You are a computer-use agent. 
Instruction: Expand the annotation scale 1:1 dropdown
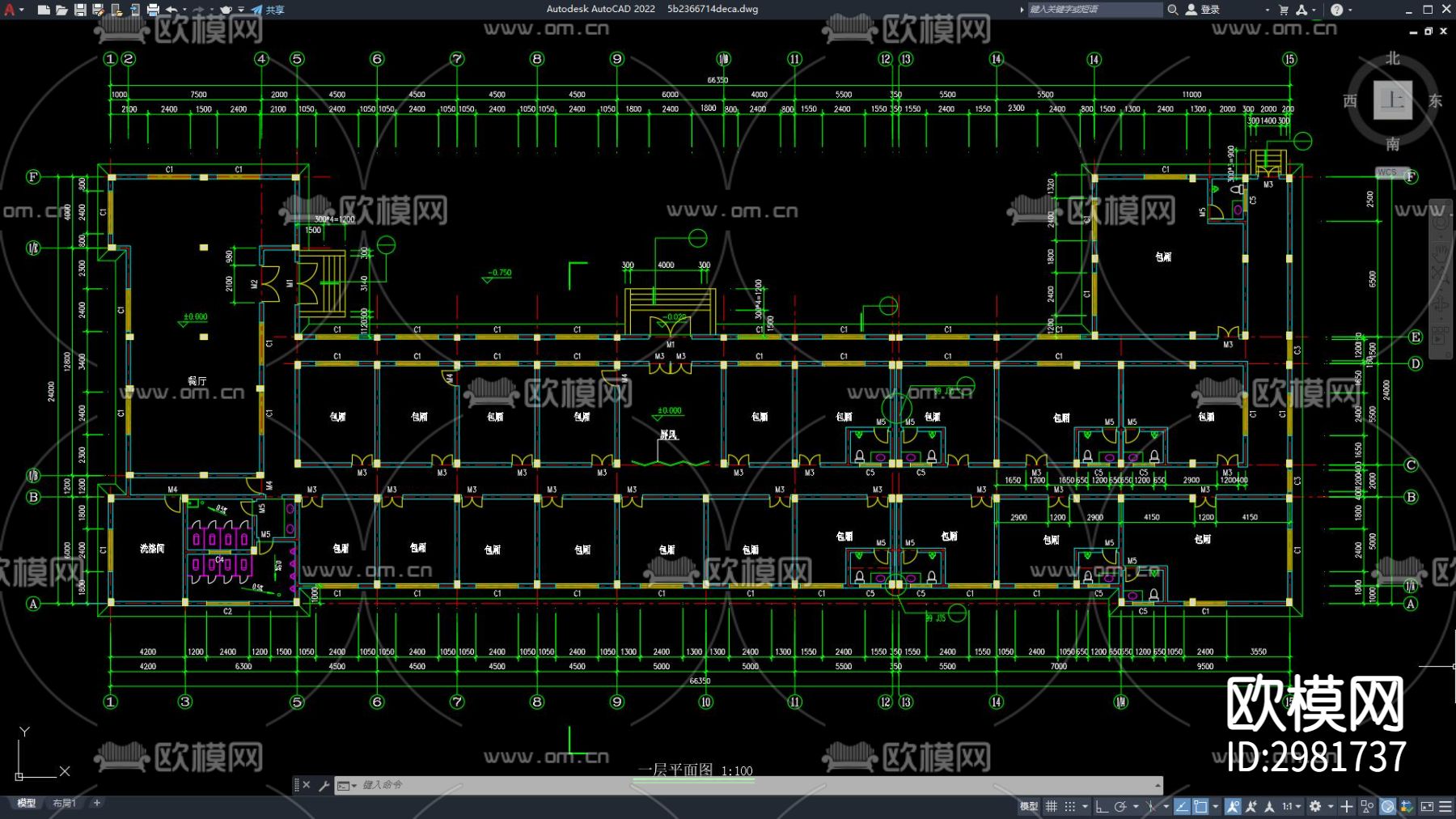pos(1292,806)
